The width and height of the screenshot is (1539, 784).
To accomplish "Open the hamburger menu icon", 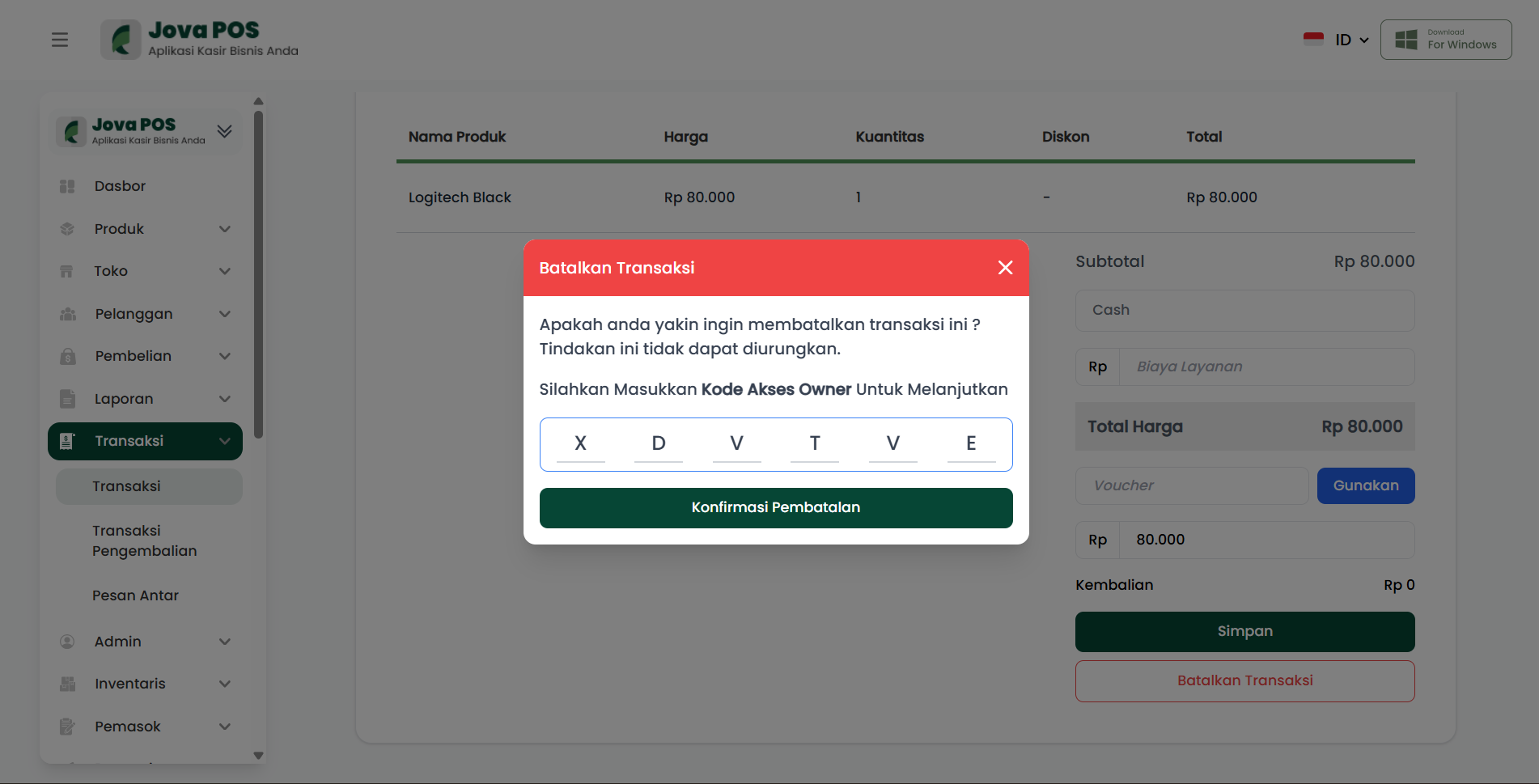I will 60,40.
